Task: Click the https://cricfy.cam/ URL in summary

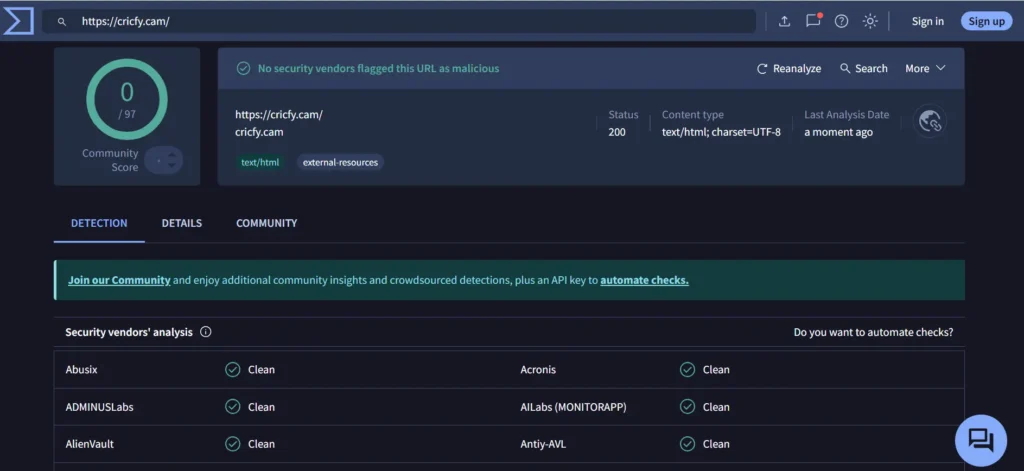Action: [279, 115]
